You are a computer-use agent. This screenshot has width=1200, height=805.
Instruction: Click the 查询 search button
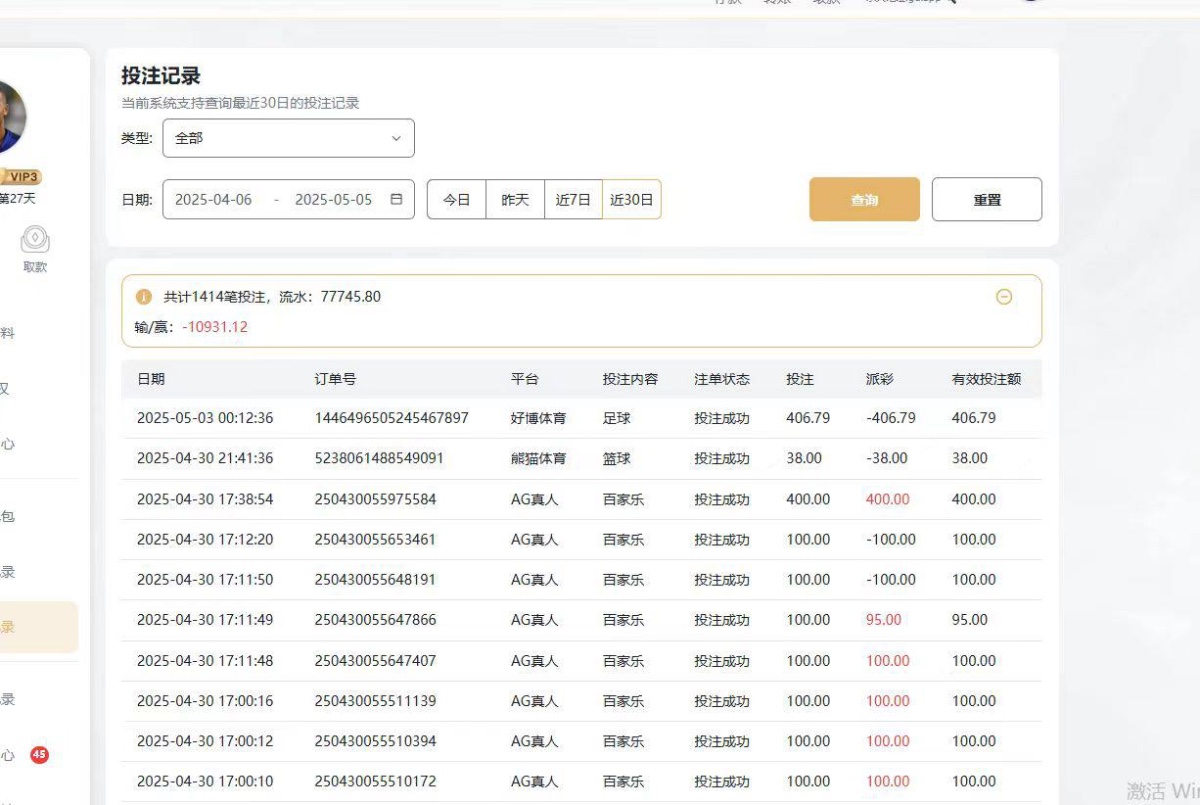pos(864,199)
